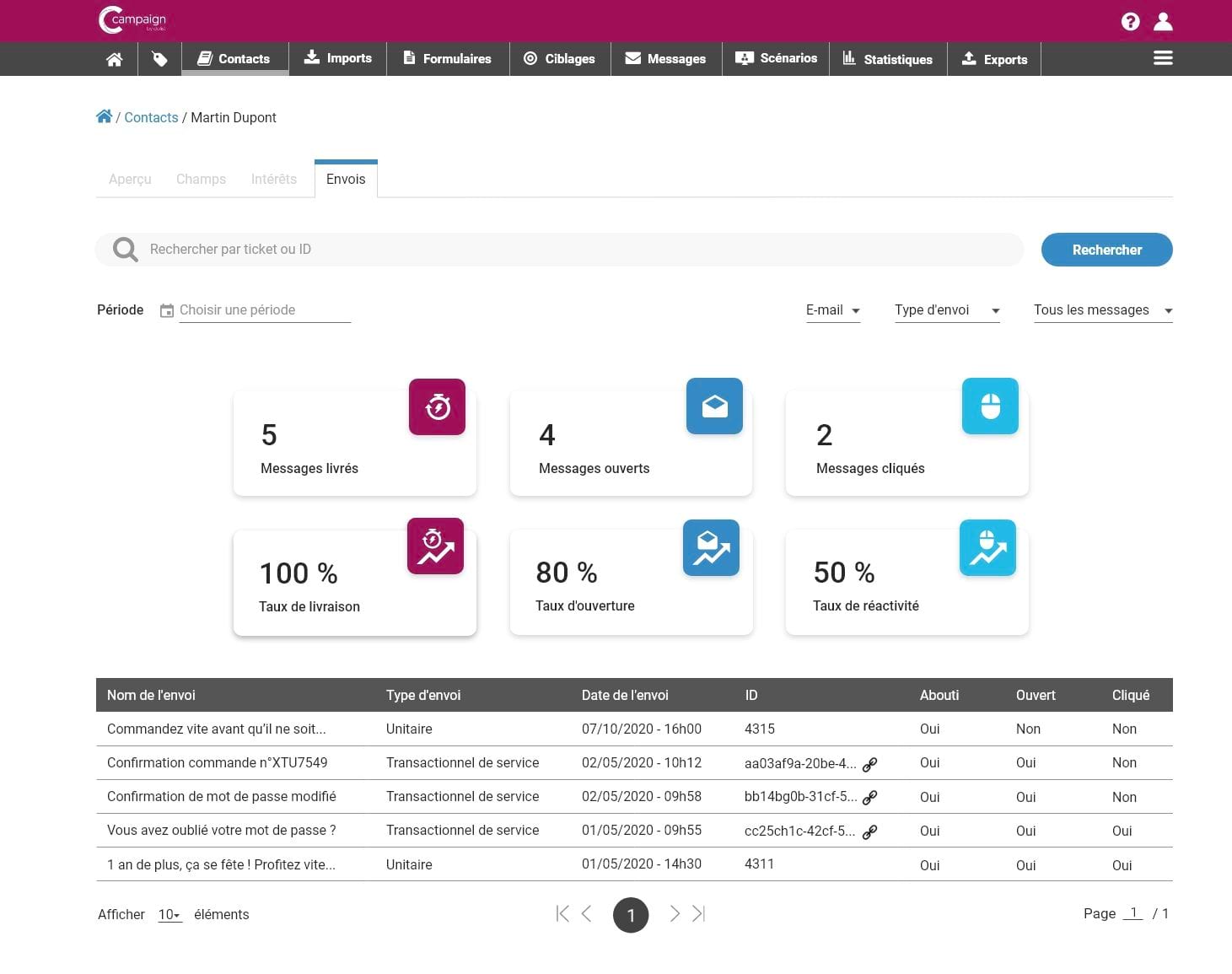Click the Contacts breadcrumb link
The width and height of the screenshot is (1232, 974).
(x=151, y=117)
